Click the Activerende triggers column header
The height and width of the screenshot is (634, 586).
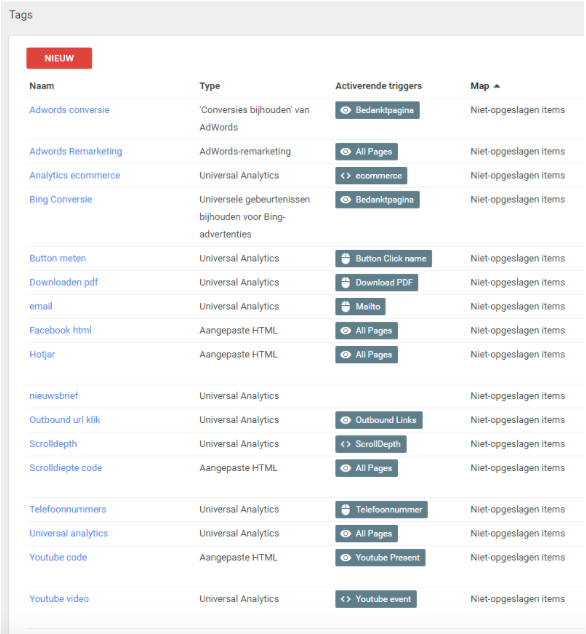point(378,86)
